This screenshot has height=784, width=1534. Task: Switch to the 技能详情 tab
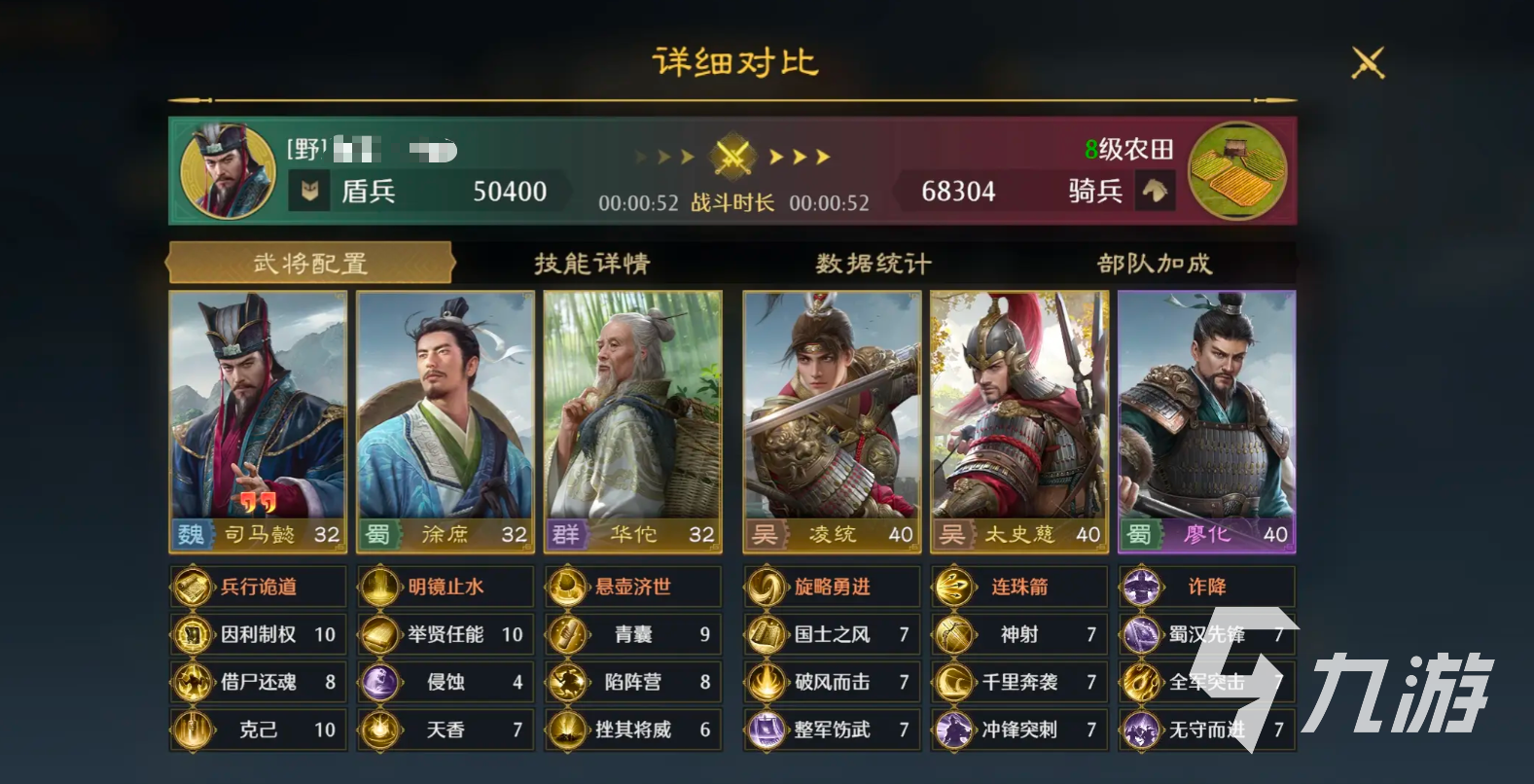591,263
